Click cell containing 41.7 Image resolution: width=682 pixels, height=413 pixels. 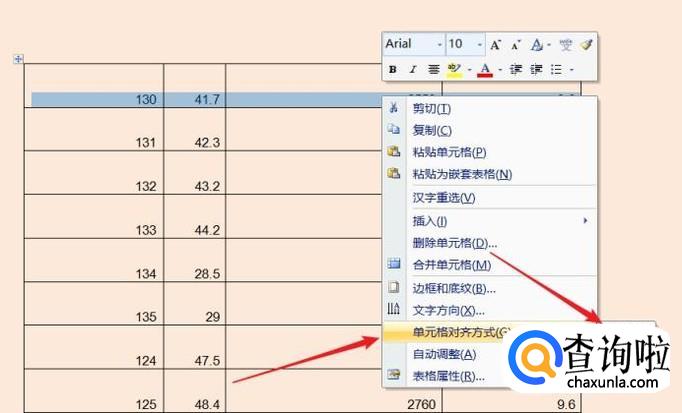(x=194, y=86)
